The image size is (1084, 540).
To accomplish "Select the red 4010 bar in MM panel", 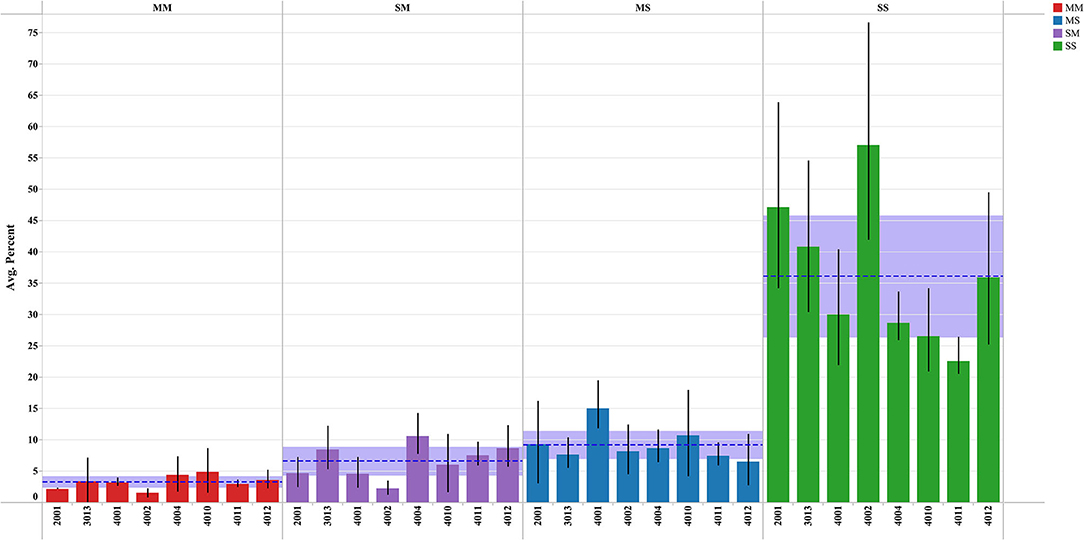I will click(x=207, y=487).
